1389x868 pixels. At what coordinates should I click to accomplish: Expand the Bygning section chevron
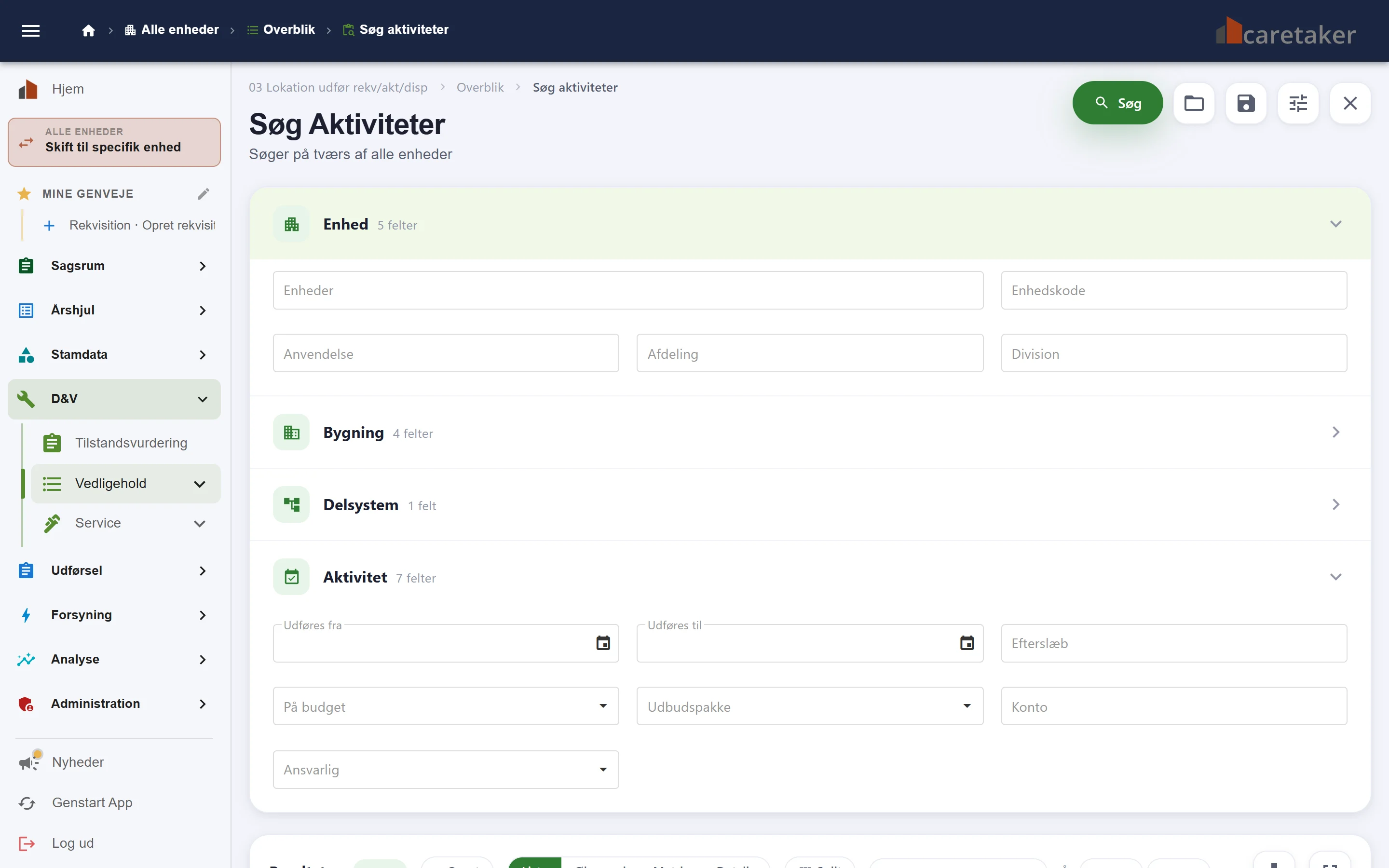coord(1335,432)
